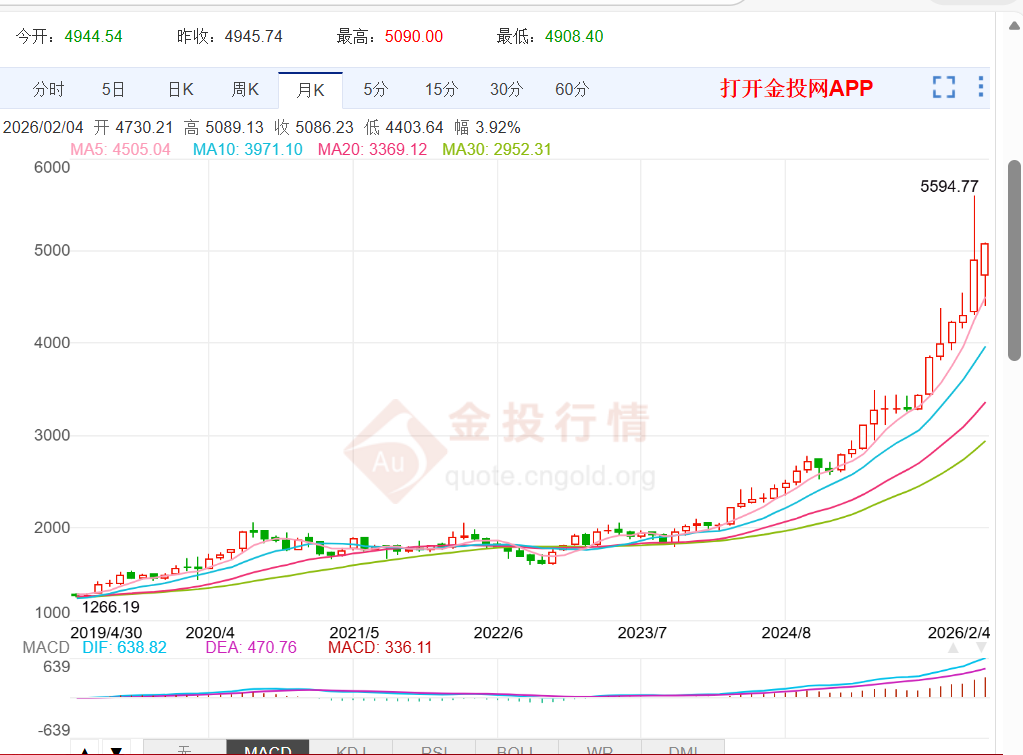Select the KDJ indicator tab
Image resolution: width=1023 pixels, height=755 pixels.
(351, 748)
